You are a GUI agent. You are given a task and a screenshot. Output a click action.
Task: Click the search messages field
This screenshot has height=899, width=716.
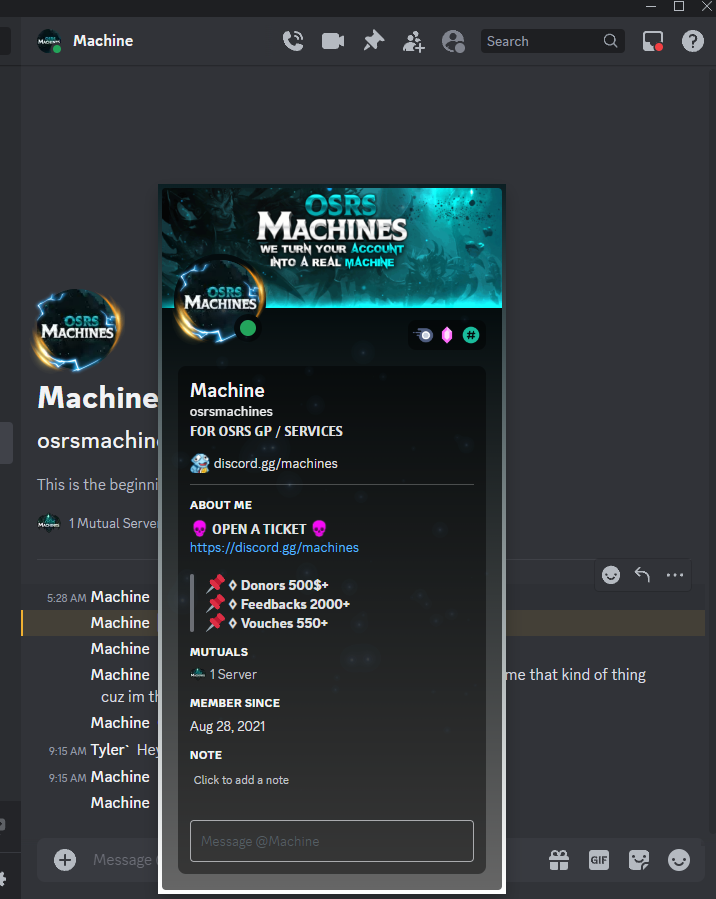click(552, 41)
